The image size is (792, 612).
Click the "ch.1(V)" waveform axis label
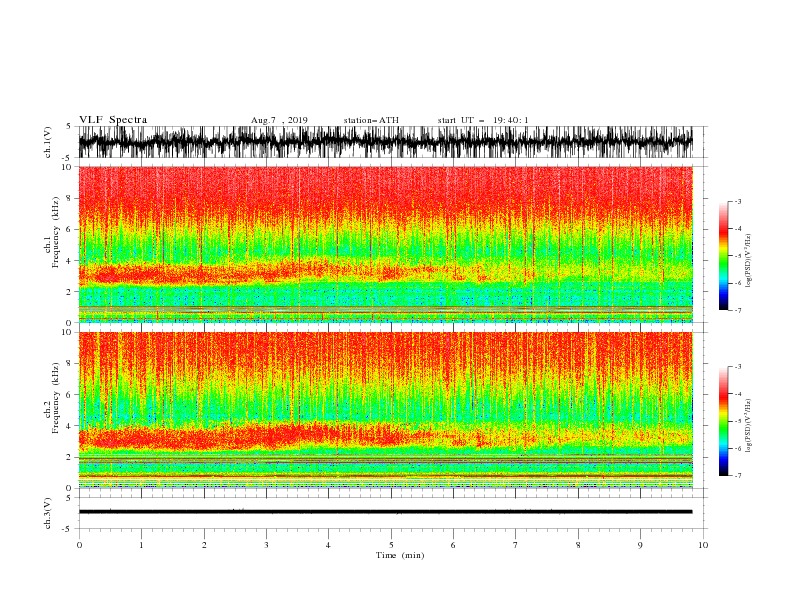[48, 142]
